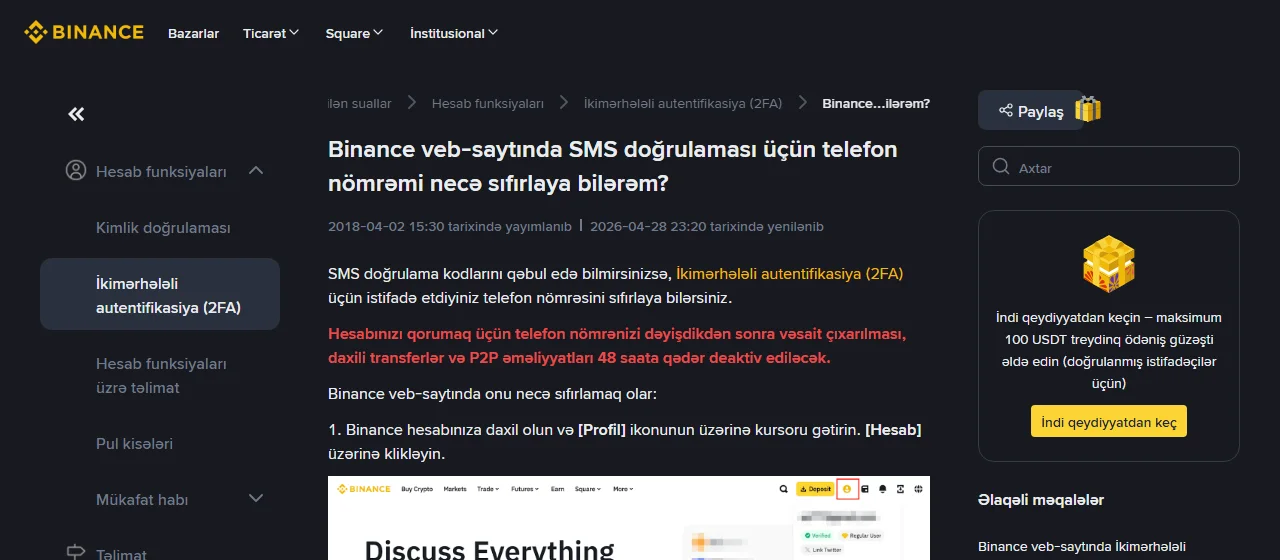Viewport: 1280px width, 560px height.
Task: Open the Ticarət dropdown menu
Action: (x=271, y=33)
